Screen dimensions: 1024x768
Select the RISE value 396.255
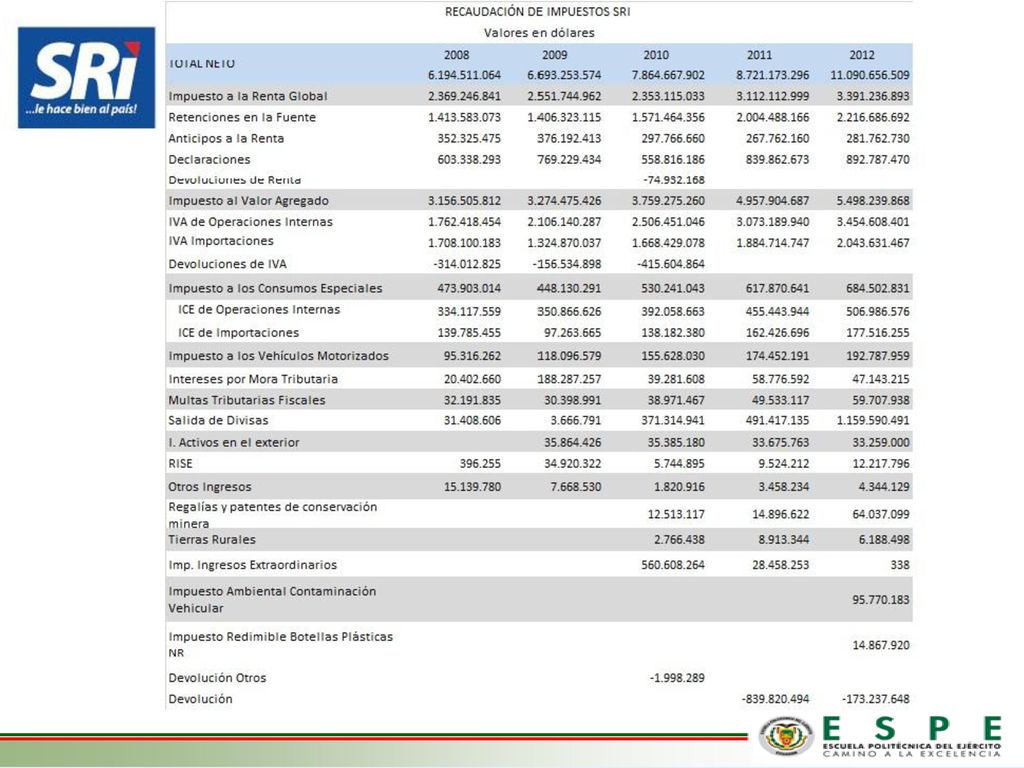pos(480,464)
